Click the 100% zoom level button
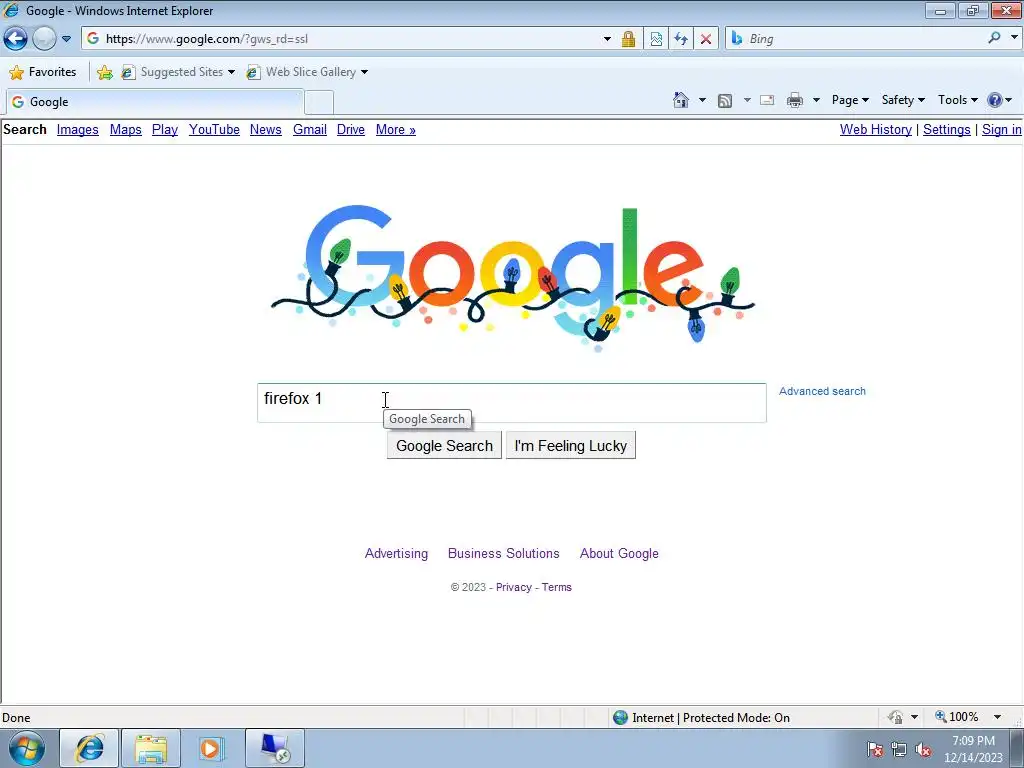Image resolution: width=1024 pixels, height=768 pixels. pyautogui.click(x=956, y=717)
